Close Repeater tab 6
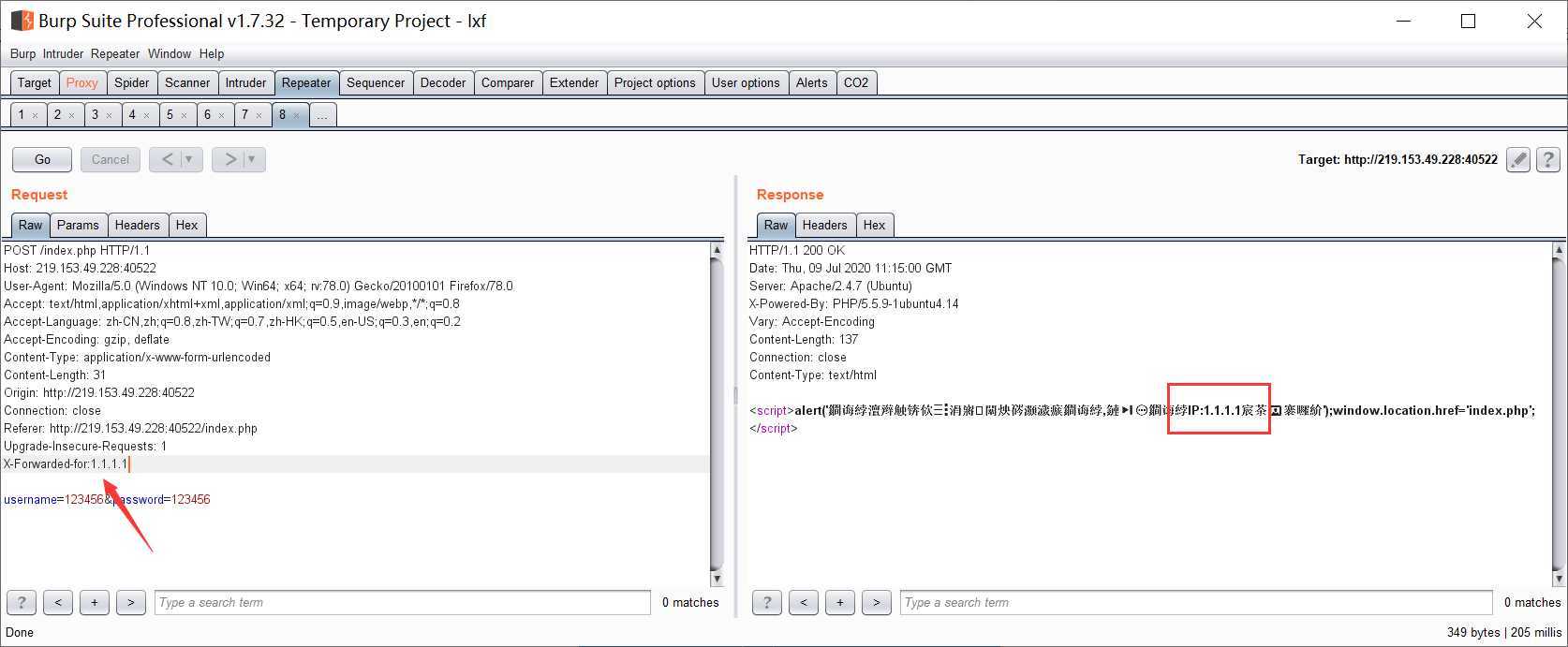 point(221,115)
